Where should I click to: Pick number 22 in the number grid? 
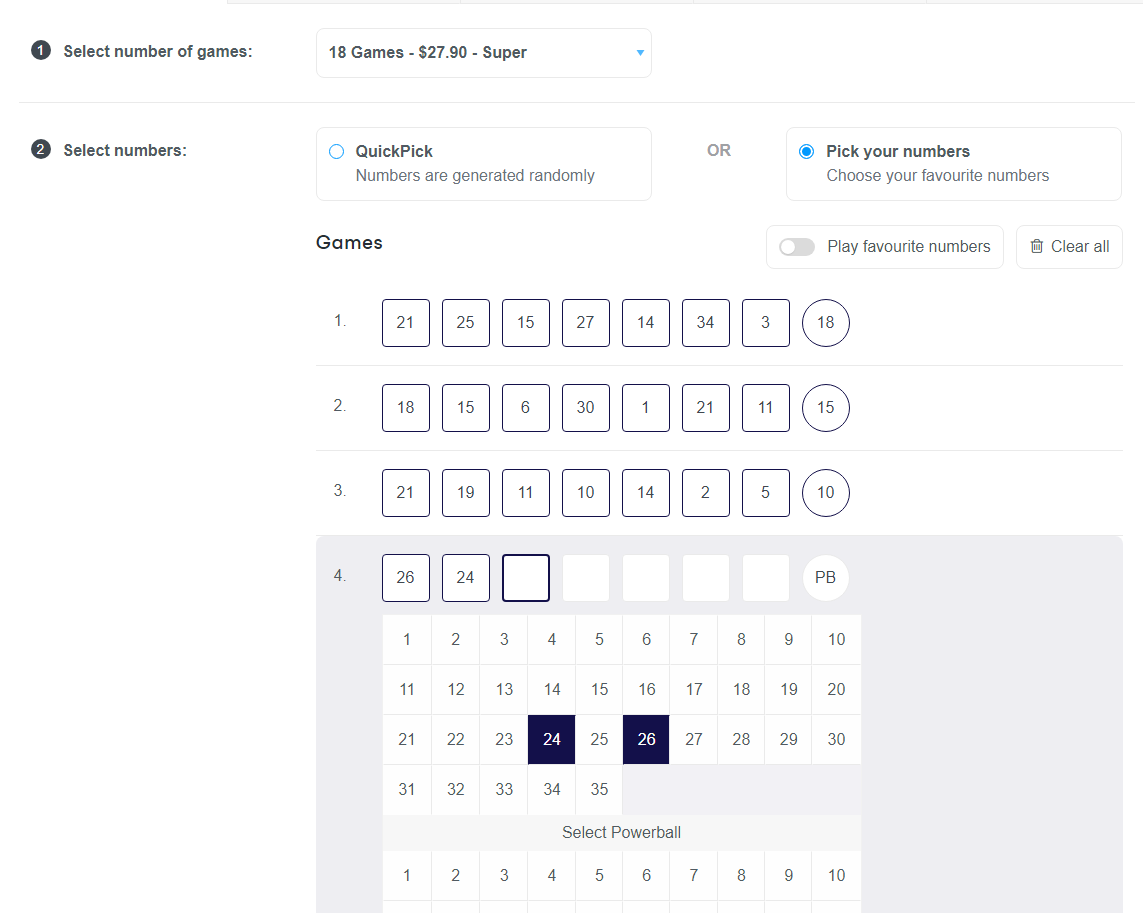(x=456, y=739)
